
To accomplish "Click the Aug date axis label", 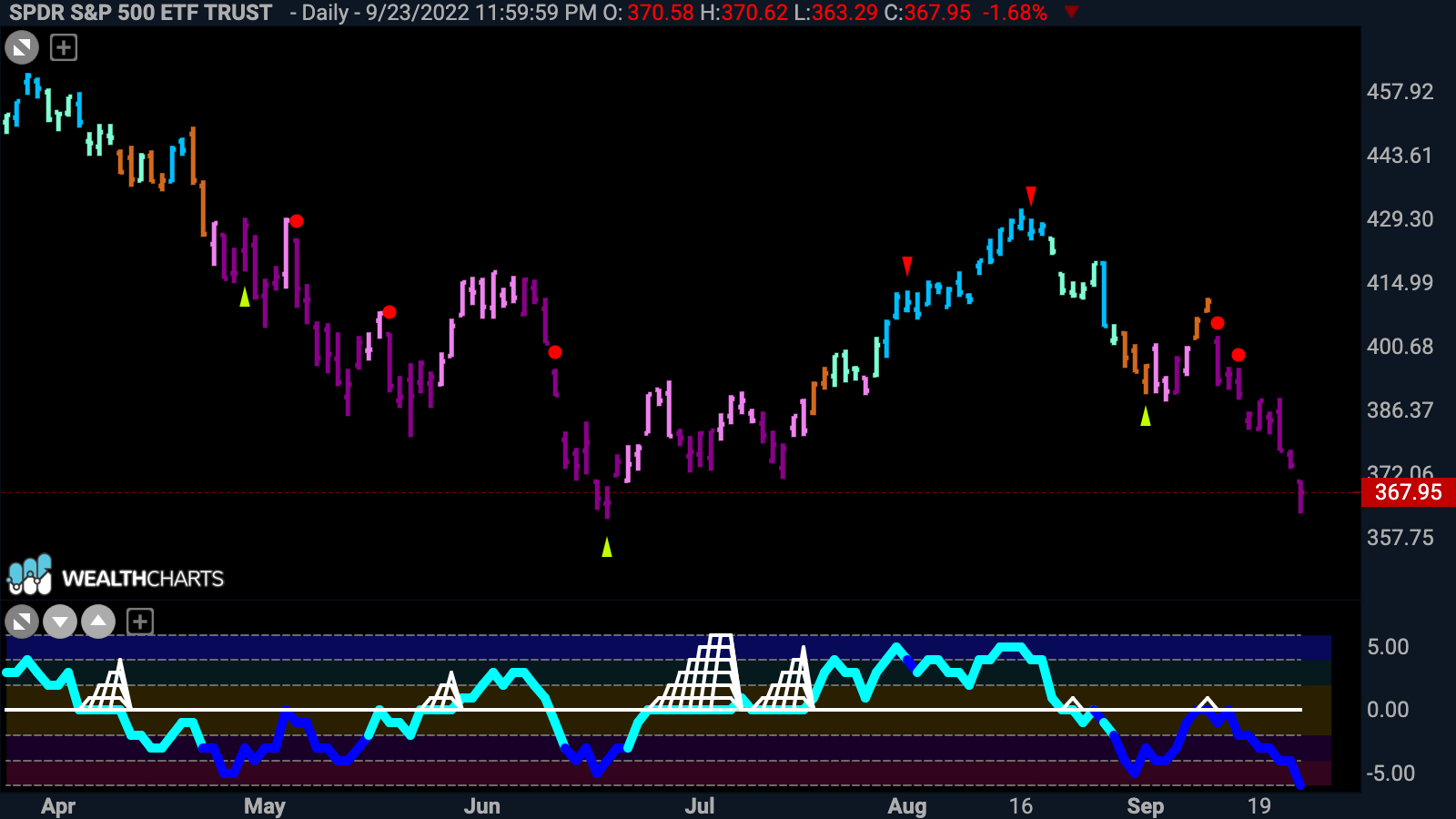I will tap(907, 806).
